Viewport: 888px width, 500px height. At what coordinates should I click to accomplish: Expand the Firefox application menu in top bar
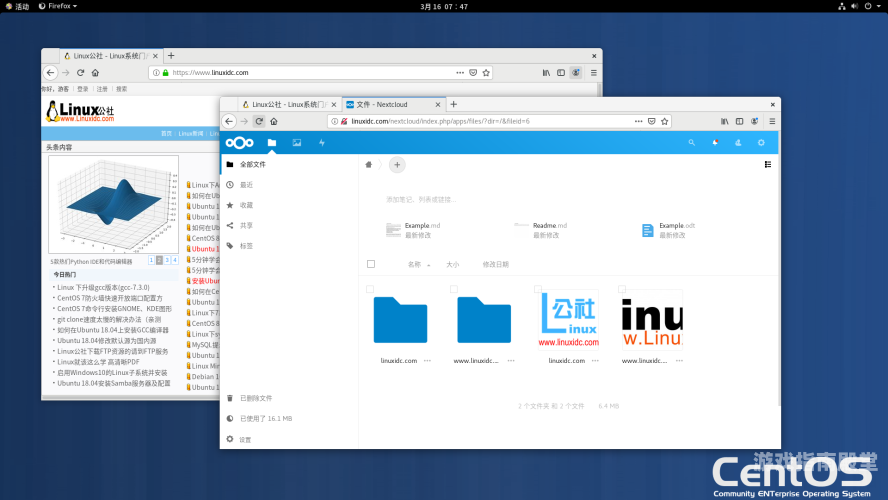click(x=57, y=6)
